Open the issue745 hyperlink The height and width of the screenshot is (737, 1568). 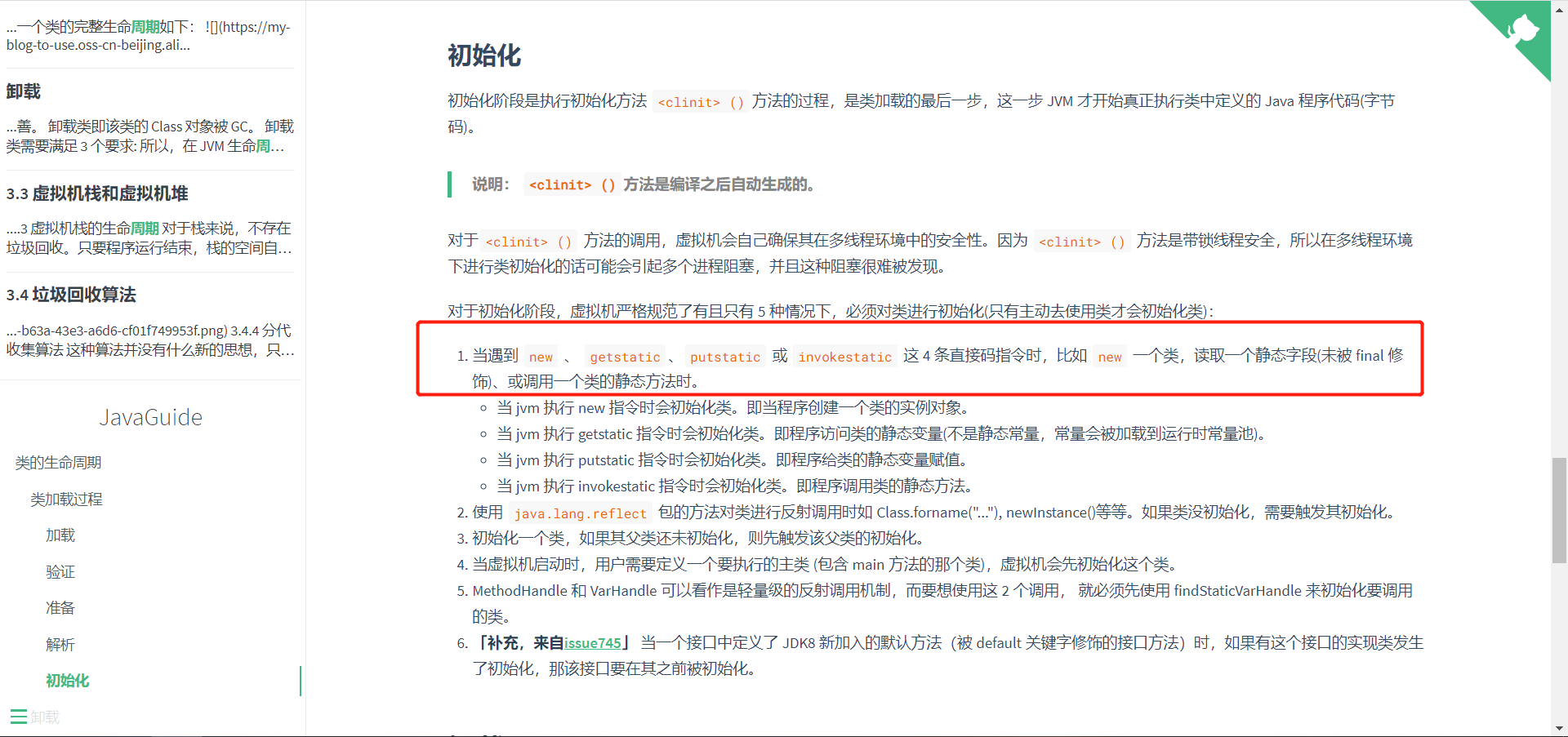594,642
